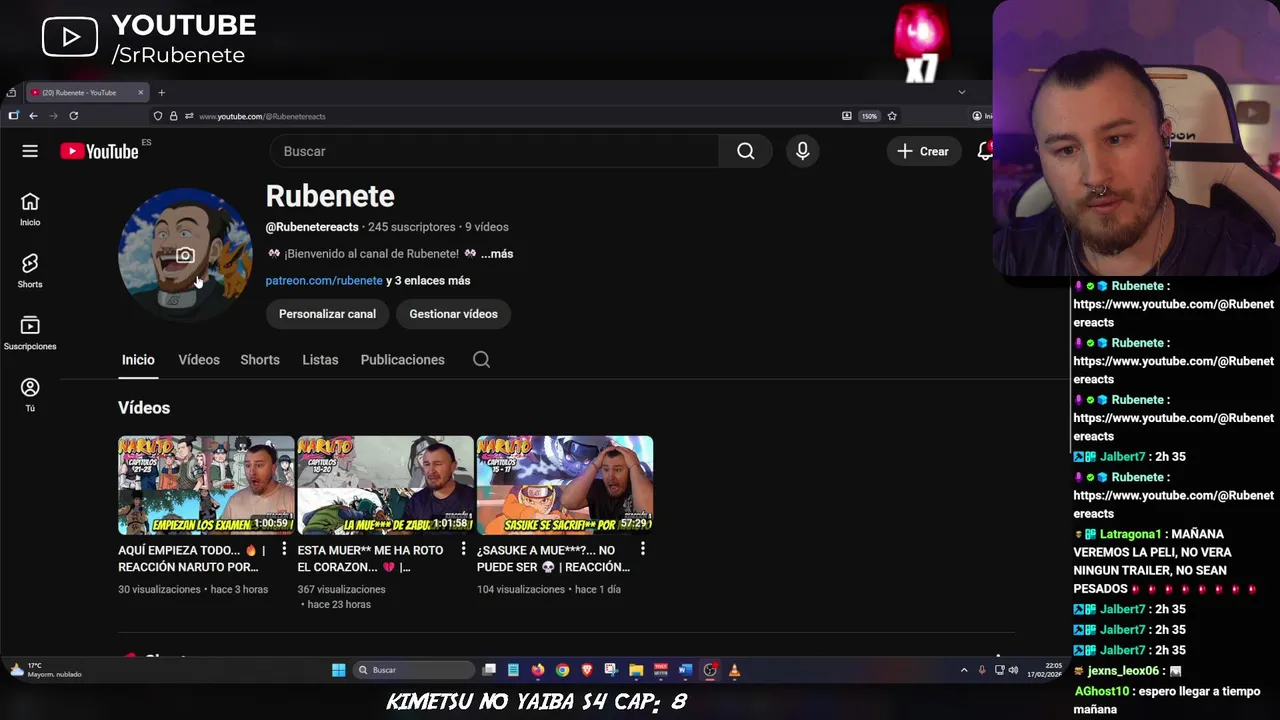Open Word from the taskbar
Image resolution: width=1280 pixels, height=720 pixels.
[685, 670]
